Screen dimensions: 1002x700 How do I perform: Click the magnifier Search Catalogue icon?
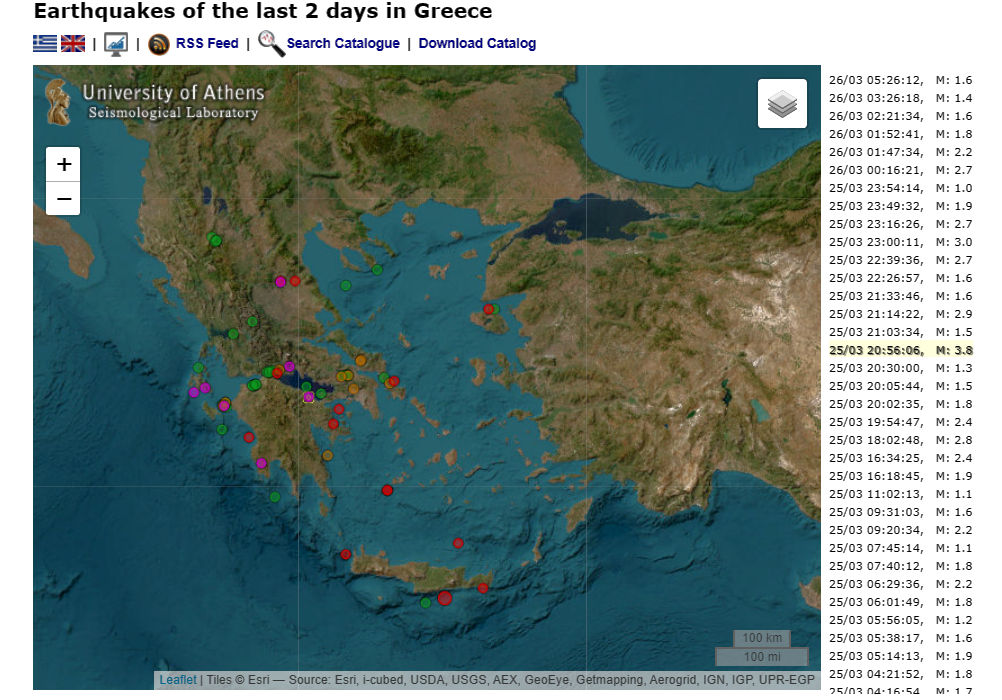pyautogui.click(x=271, y=43)
